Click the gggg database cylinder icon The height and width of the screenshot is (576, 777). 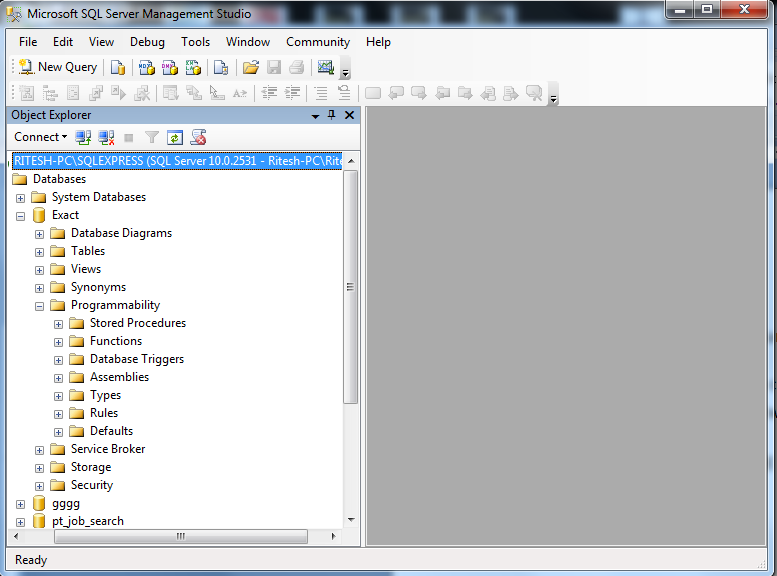[39, 504]
